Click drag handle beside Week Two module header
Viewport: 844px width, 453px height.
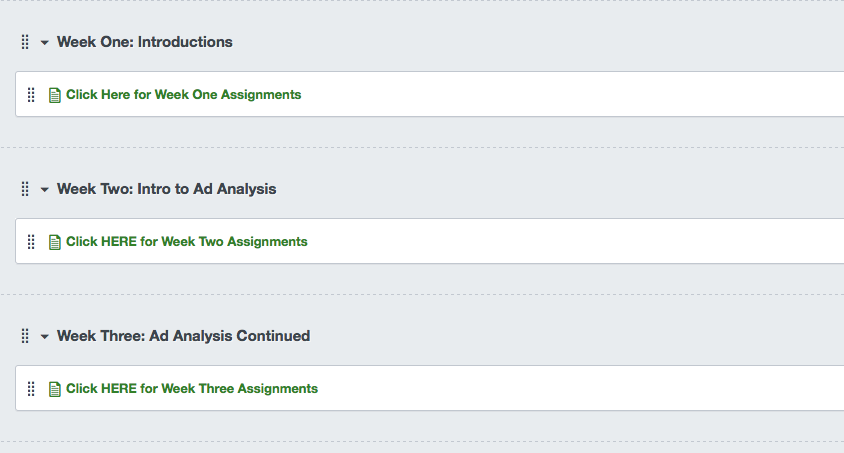[25, 189]
